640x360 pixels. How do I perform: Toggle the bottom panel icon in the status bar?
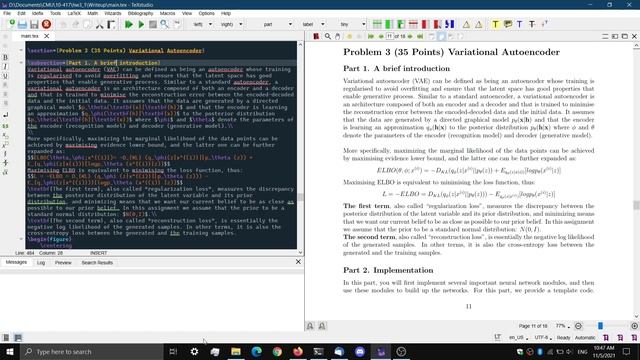[x=18, y=338]
